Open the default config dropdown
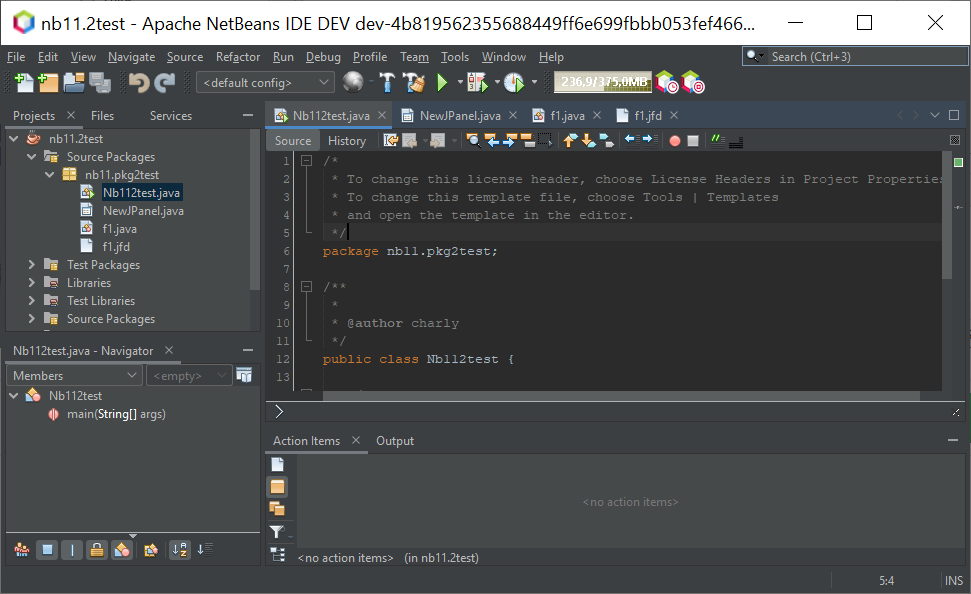 (266, 82)
